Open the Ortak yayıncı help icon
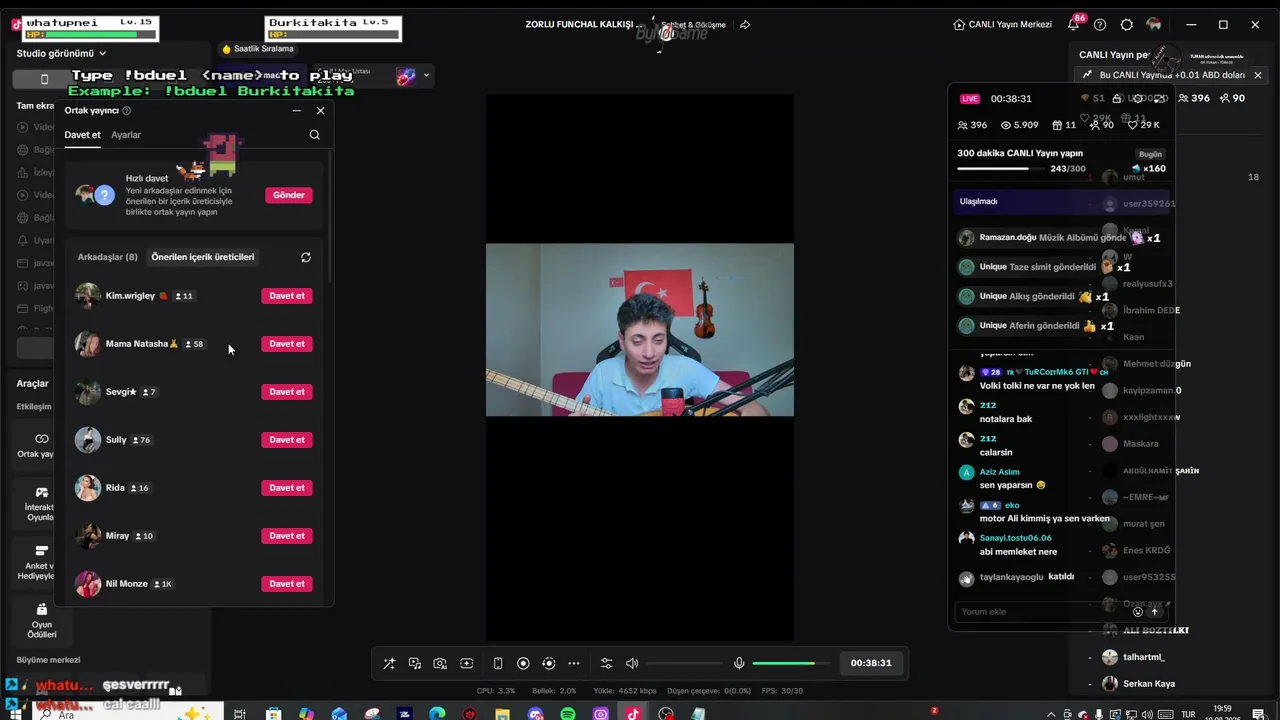The width and height of the screenshot is (1280, 720). click(x=126, y=111)
